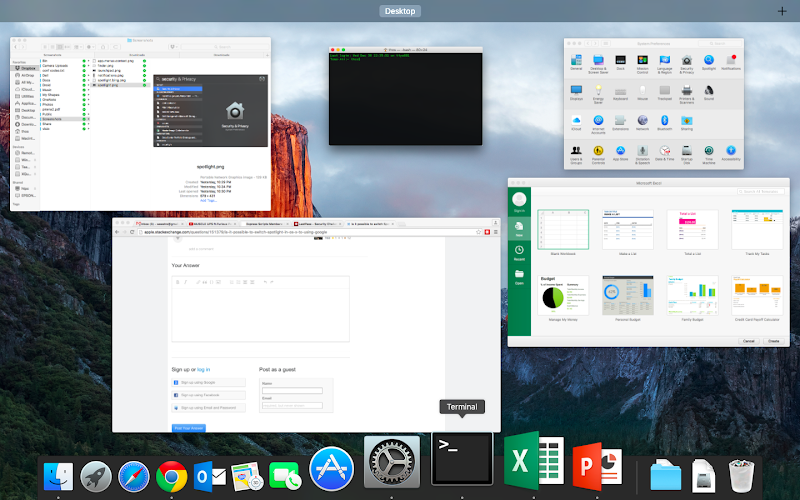Viewport: 800px width, 500px height.
Task: Open Security & Privacy preferences icon
Action: (x=687, y=64)
